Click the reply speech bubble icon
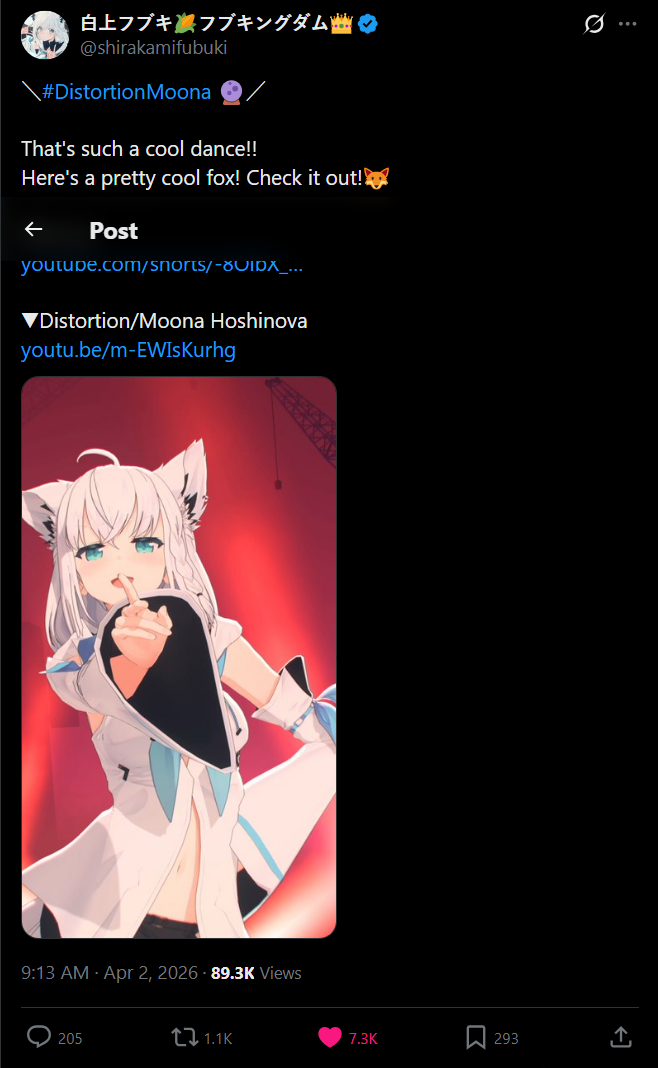 [39, 1037]
